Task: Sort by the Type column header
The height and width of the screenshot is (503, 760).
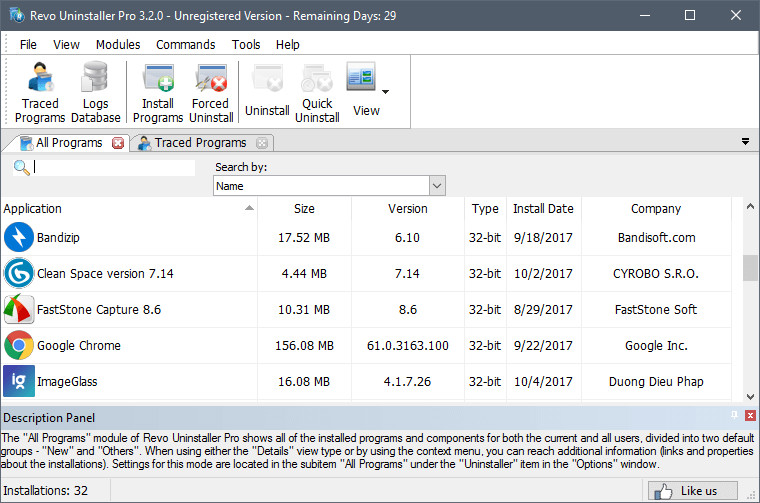Action: pos(485,209)
